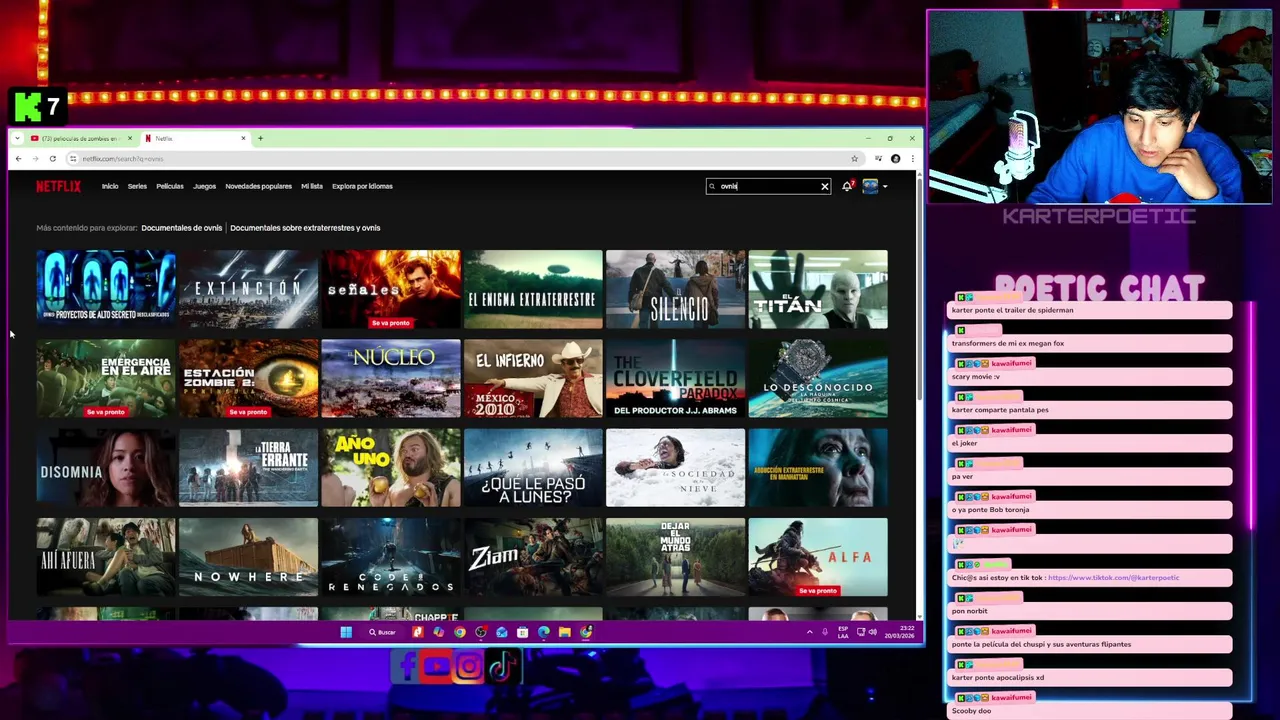Open the Juegos section

point(204,186)
